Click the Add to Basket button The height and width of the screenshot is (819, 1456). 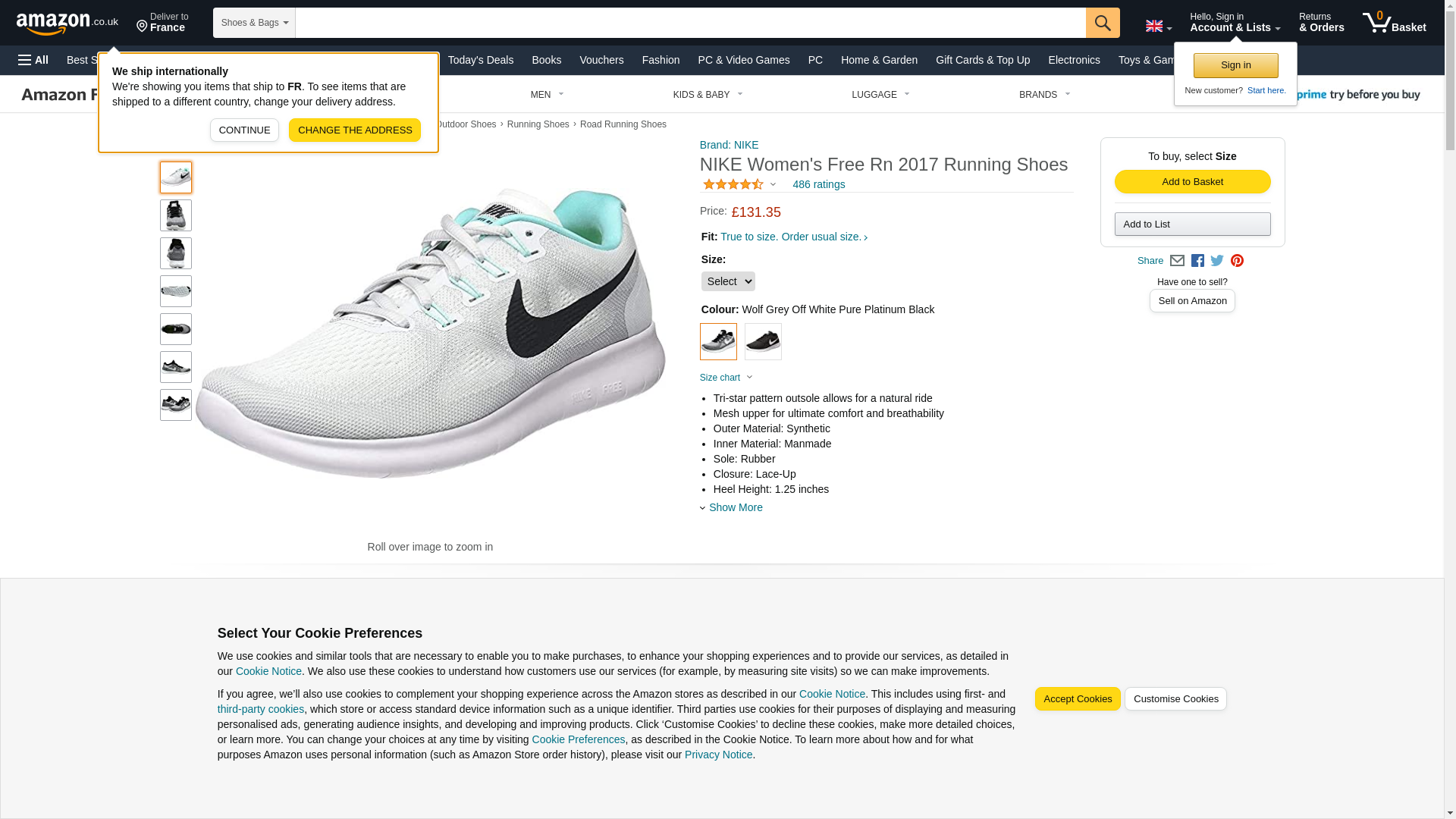[1192, 182]
